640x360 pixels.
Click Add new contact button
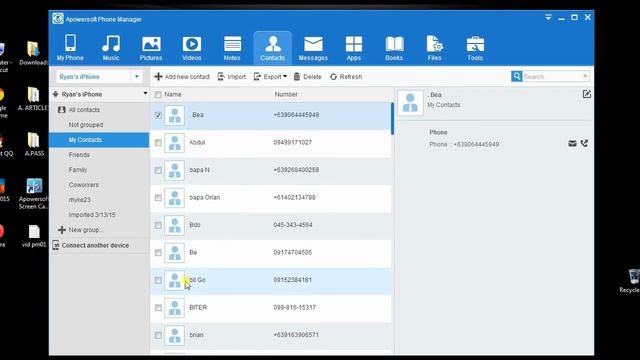click(x=182, y=77)
